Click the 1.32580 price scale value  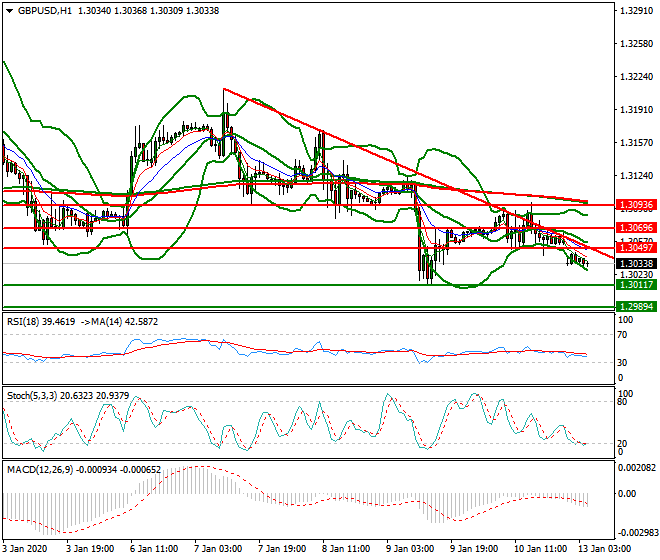coord(637,44)
